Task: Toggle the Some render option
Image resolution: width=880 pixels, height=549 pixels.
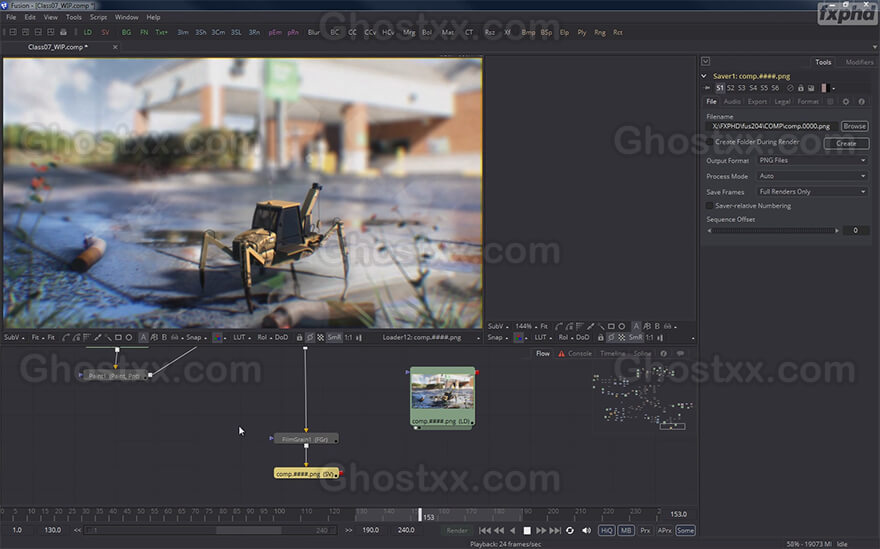Action: pos(685,530)
